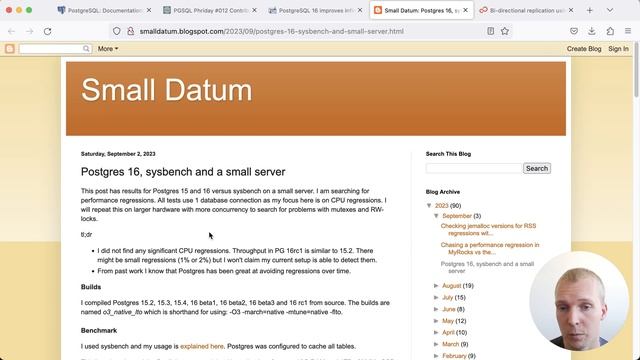Image resolution: width=640 pixels, height=360 pixels.
Task: Open the 'explained here' link
Action: point(202,346)
